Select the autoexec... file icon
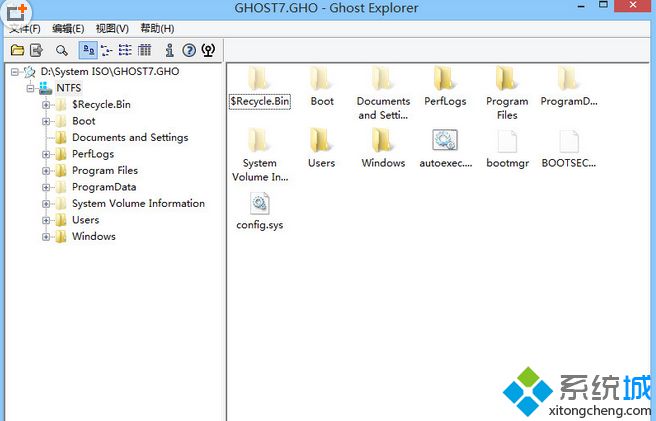Image resolution: width=656 pixels, height=421 pixels. coord(445,141)
